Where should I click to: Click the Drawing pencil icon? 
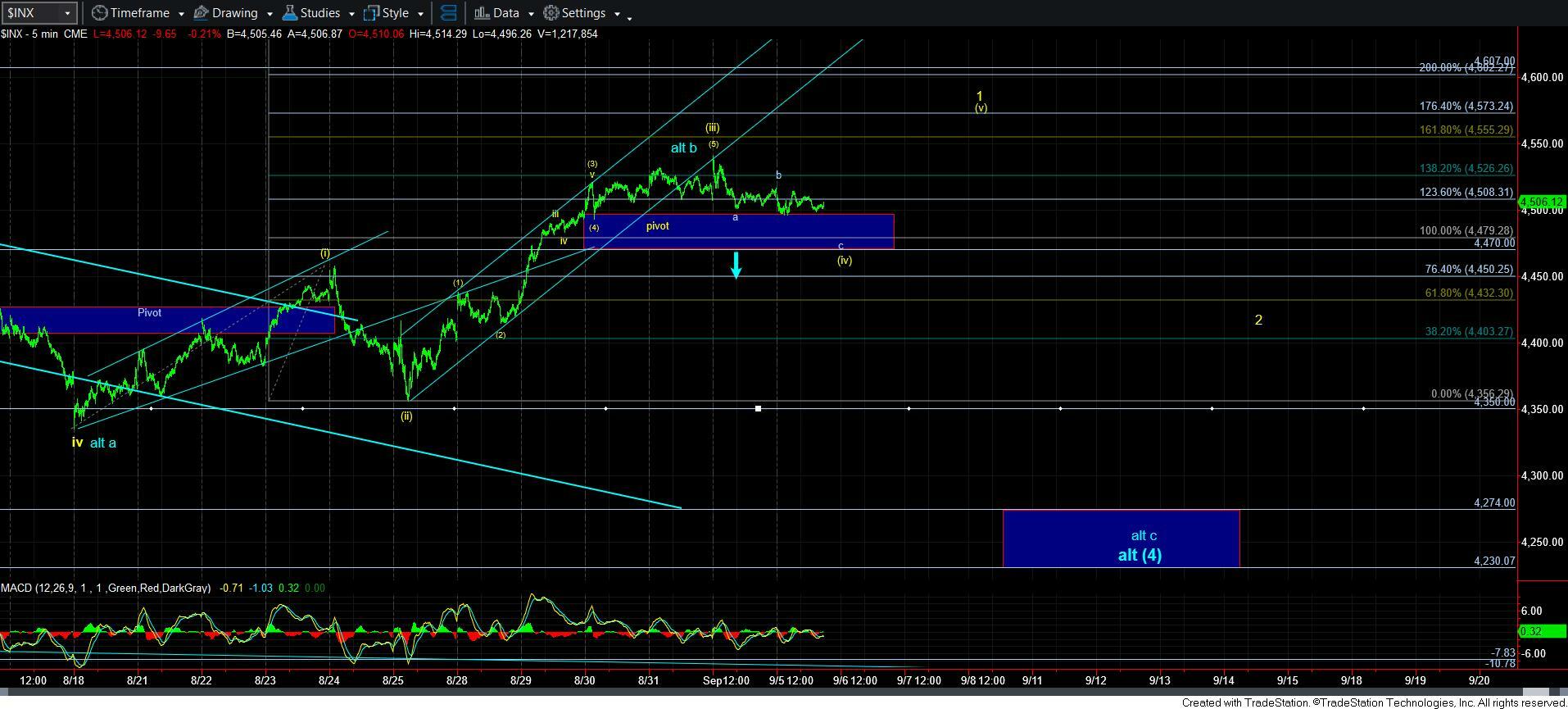click(201, 13)
